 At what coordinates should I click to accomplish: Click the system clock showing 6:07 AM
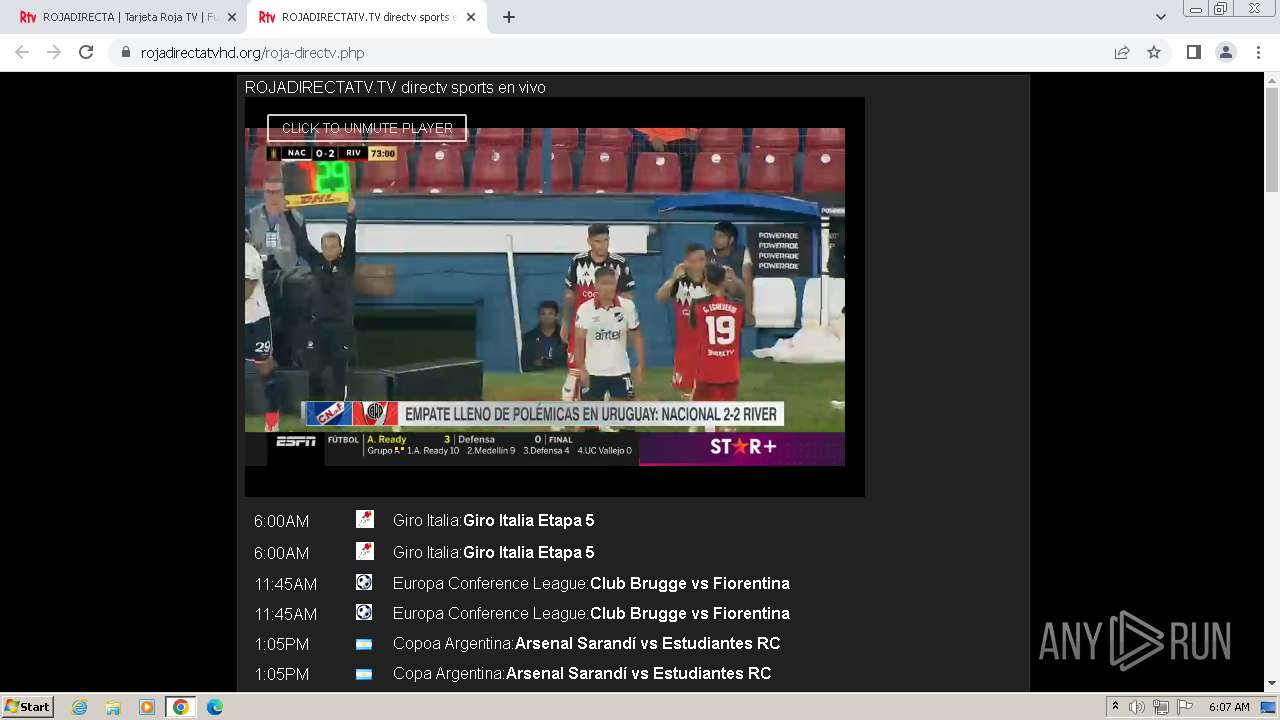[1229, 707]
